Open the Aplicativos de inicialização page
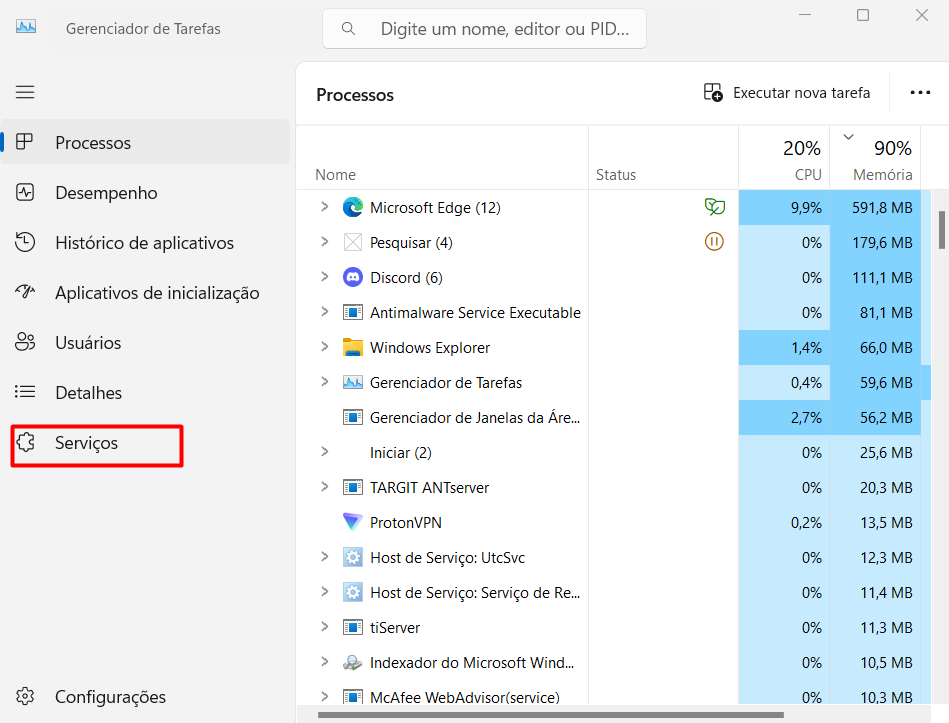The height and width of the screenshot is (723, 949). [145, 293]
